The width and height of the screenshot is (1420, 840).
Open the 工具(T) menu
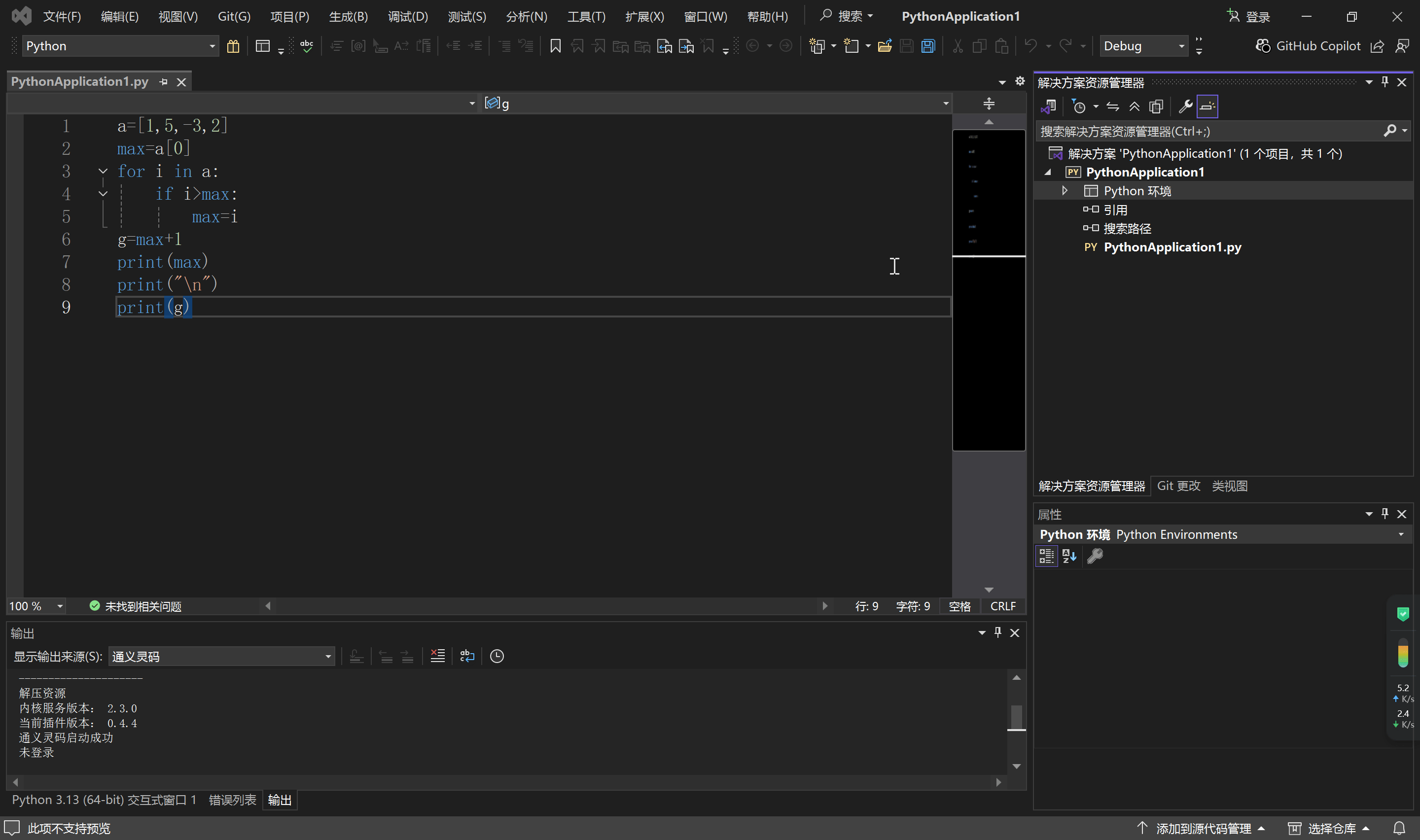coord(586,16)
